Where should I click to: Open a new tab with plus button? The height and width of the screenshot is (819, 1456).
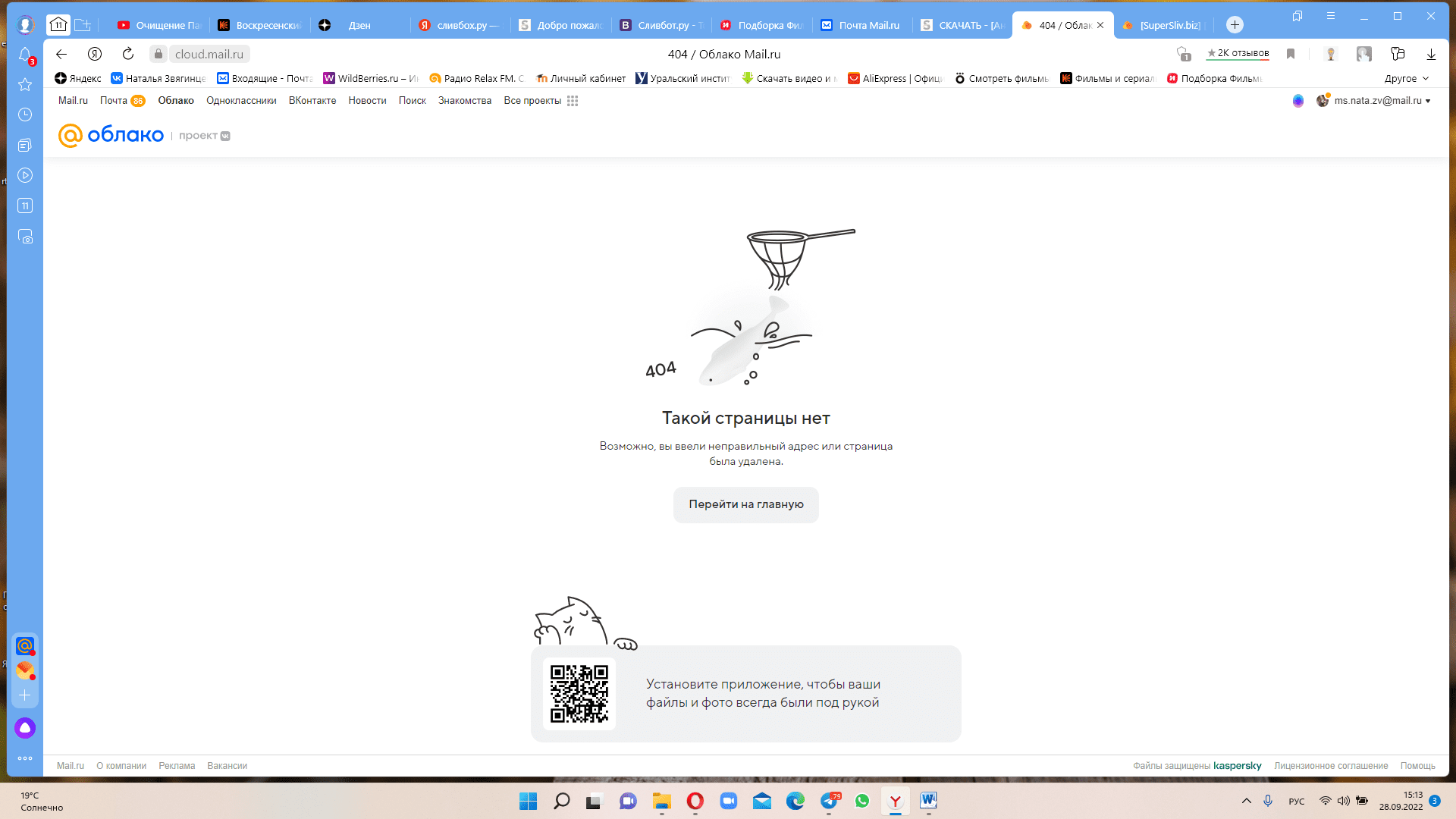click(x=1235, y=25)
